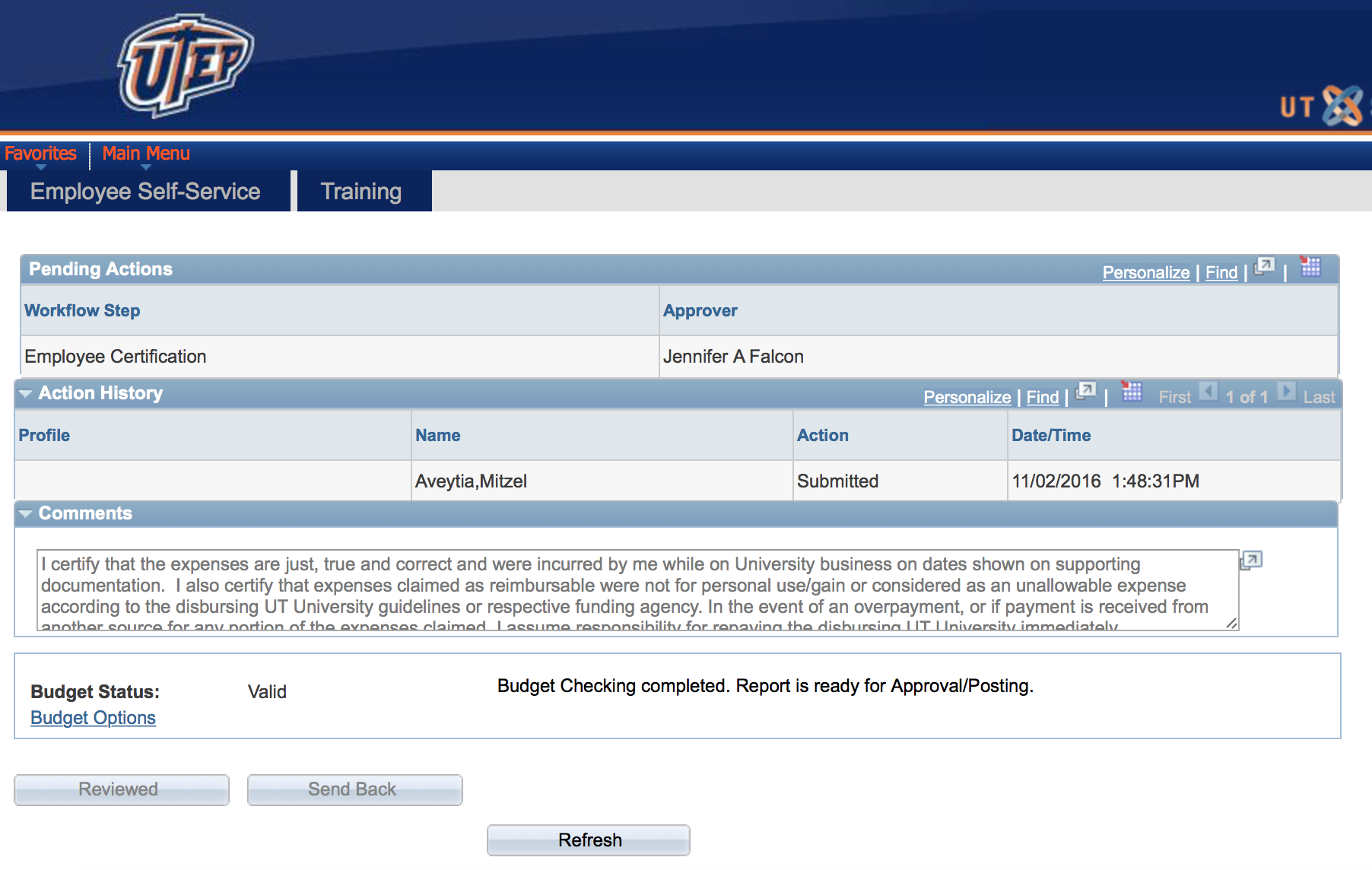Click the Send Back button
The height and width of the screenshot is (870, 1372).
pyautogui.click(x=354, y=789)
